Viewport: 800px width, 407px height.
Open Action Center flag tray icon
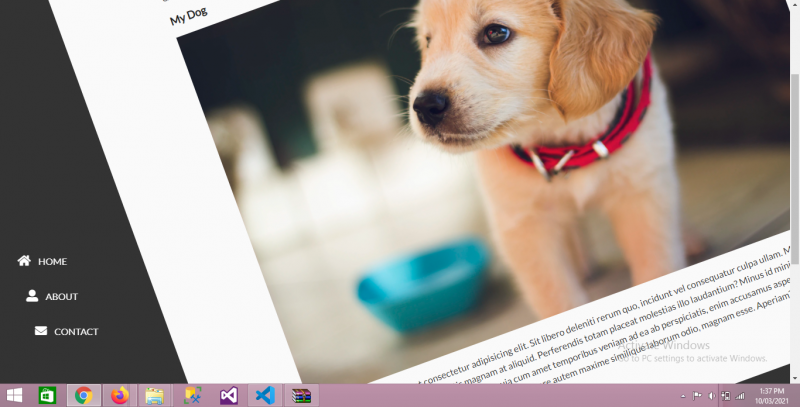pyautogui.click(x=696, y=396)
